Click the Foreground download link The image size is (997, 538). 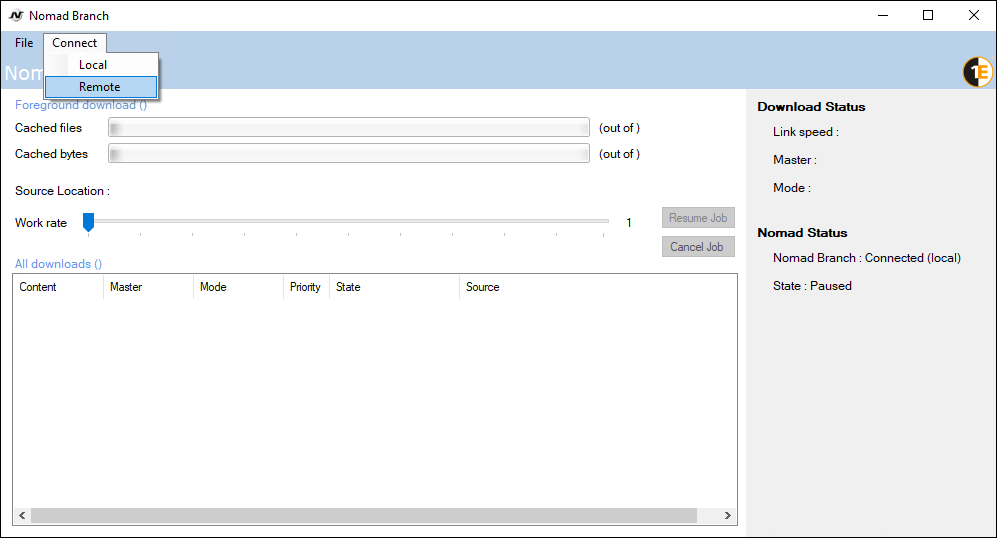pos(80,105)
